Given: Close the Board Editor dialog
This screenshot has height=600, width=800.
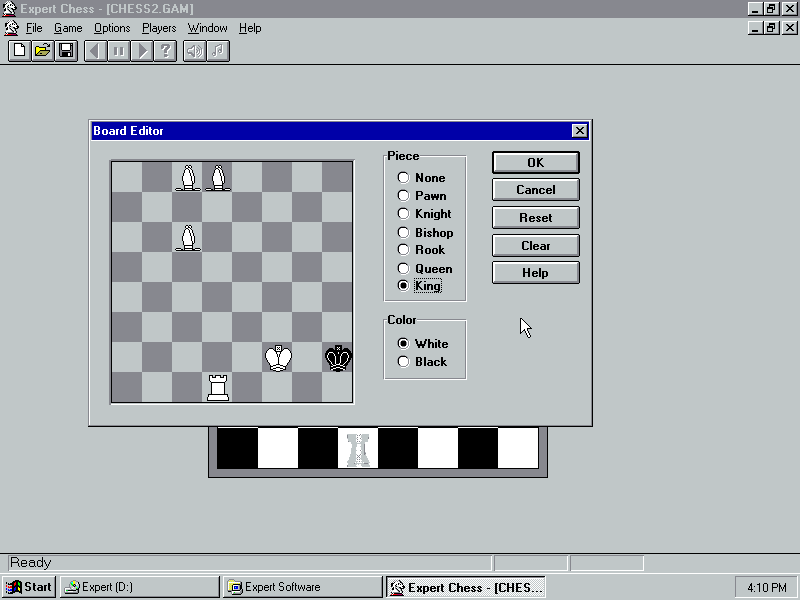Looking at the screenshot, I should [580, 131].
